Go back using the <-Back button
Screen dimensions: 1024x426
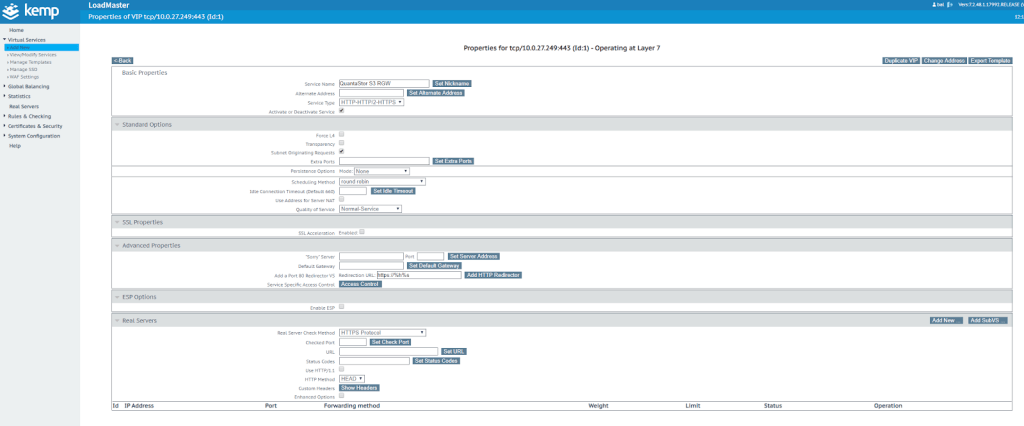tap(122, 61)
